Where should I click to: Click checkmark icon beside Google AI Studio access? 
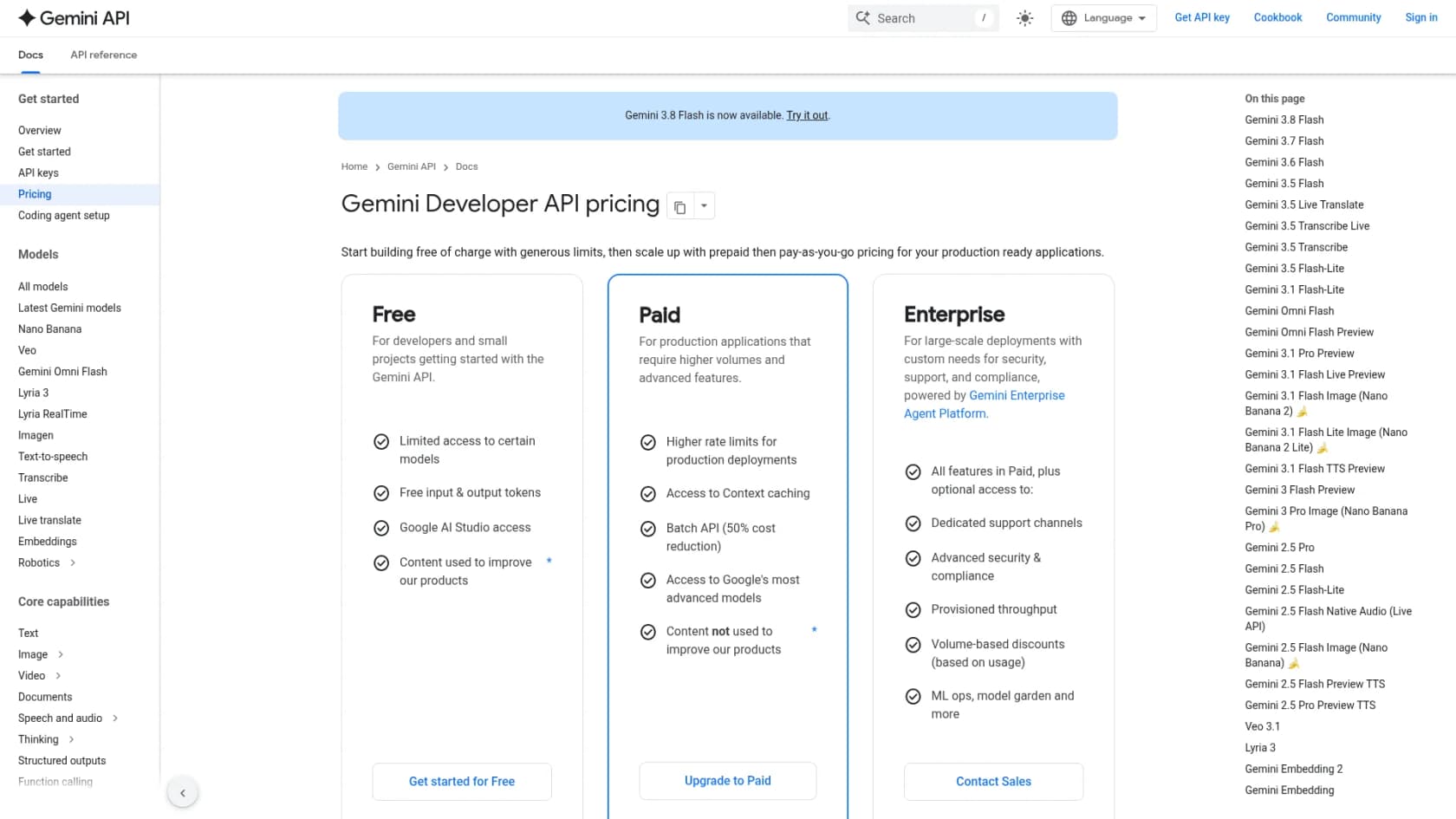point(381,528)
